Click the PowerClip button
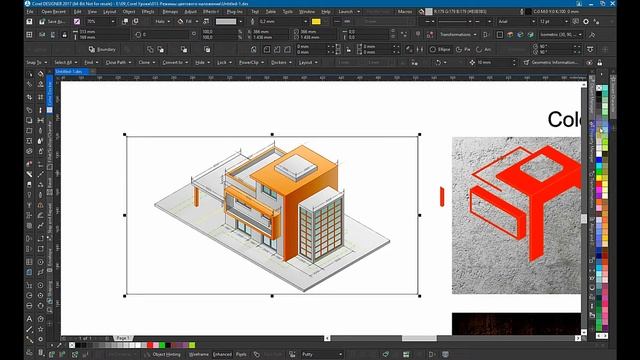Viewport: 640px width, 360px height. 251,62
